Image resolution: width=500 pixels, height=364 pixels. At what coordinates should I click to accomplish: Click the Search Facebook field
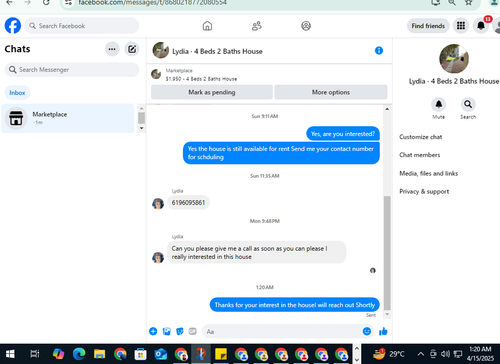[82, 26]
